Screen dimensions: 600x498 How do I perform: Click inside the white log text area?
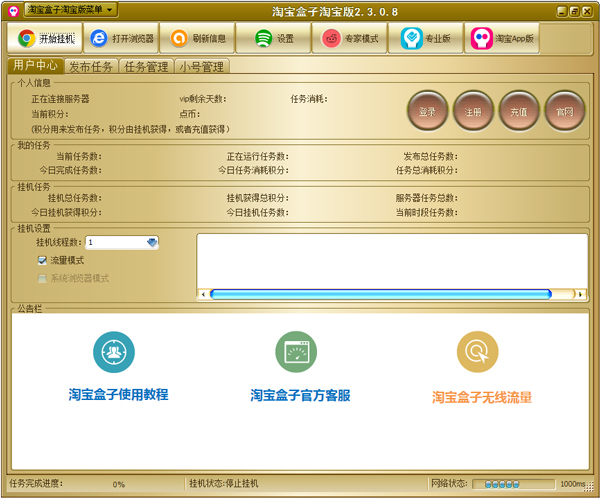392,261
